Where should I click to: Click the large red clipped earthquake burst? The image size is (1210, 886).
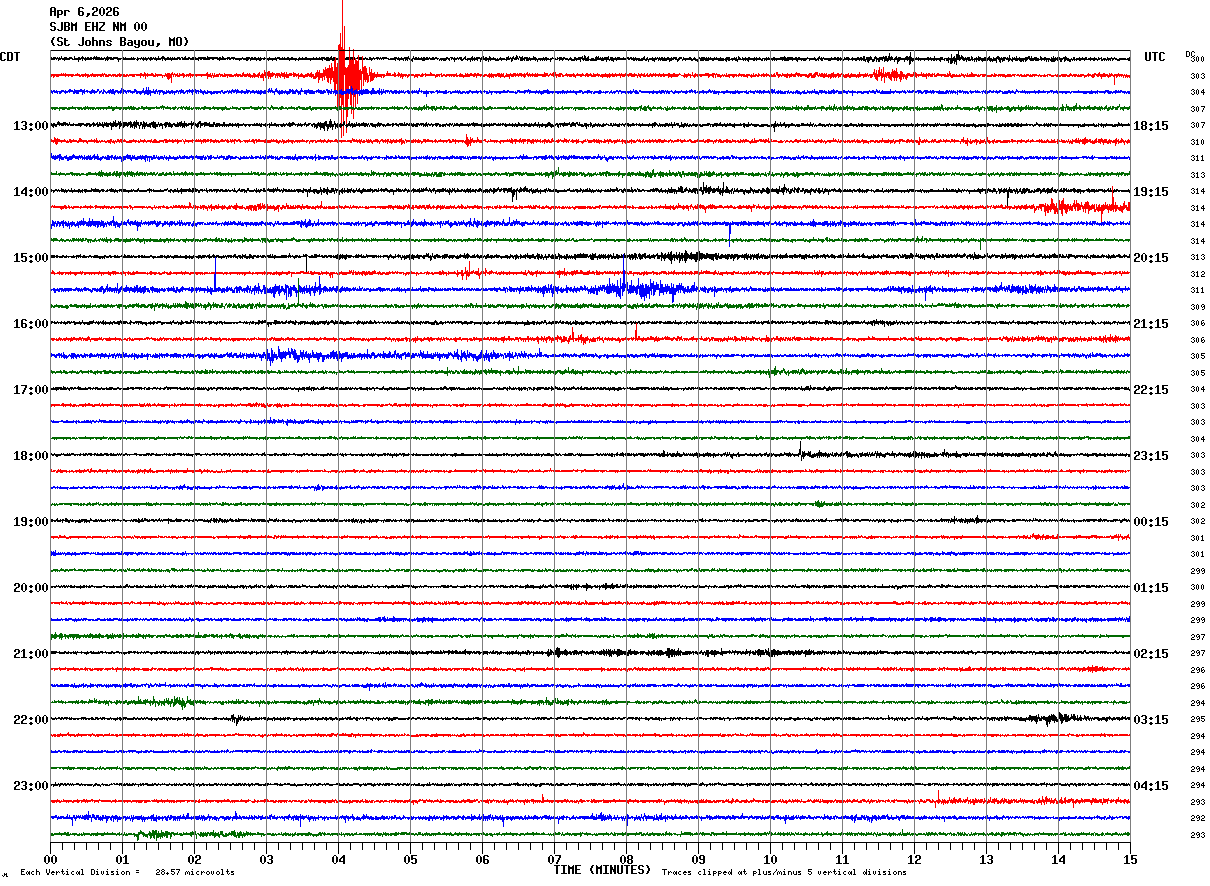point(345,74)
